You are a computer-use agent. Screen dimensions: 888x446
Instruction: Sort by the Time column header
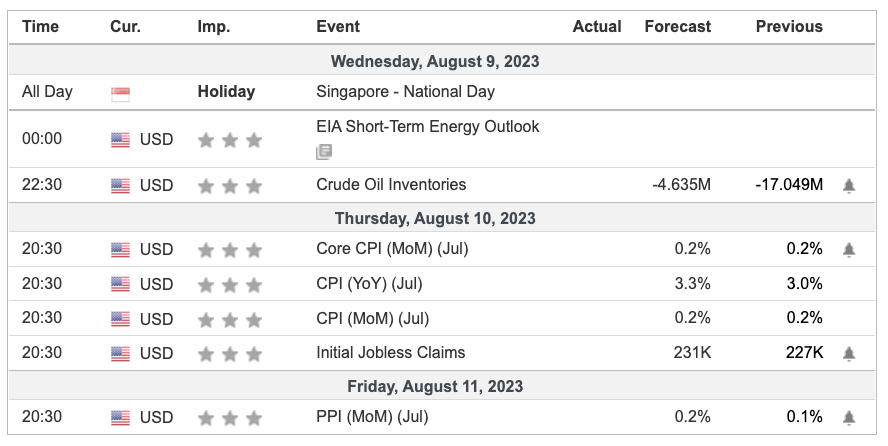coord(41,27)
